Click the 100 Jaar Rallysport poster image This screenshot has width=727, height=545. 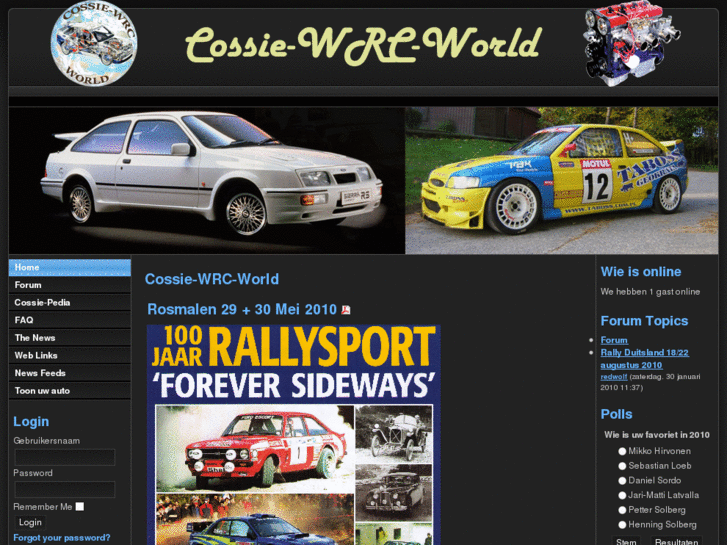point(293,435)
